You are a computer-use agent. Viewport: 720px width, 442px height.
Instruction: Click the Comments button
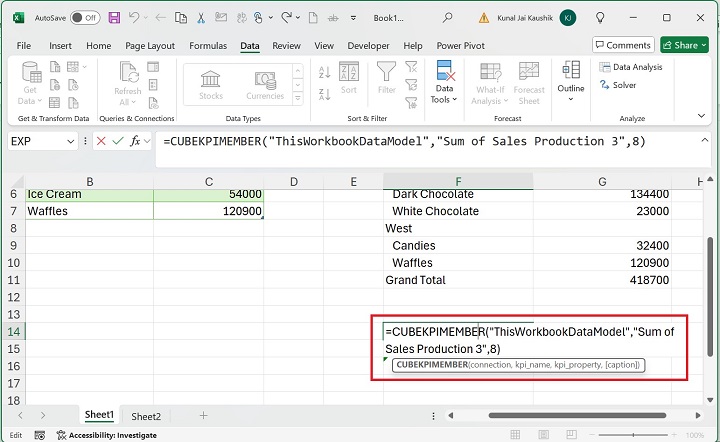[x=622, y=45]
